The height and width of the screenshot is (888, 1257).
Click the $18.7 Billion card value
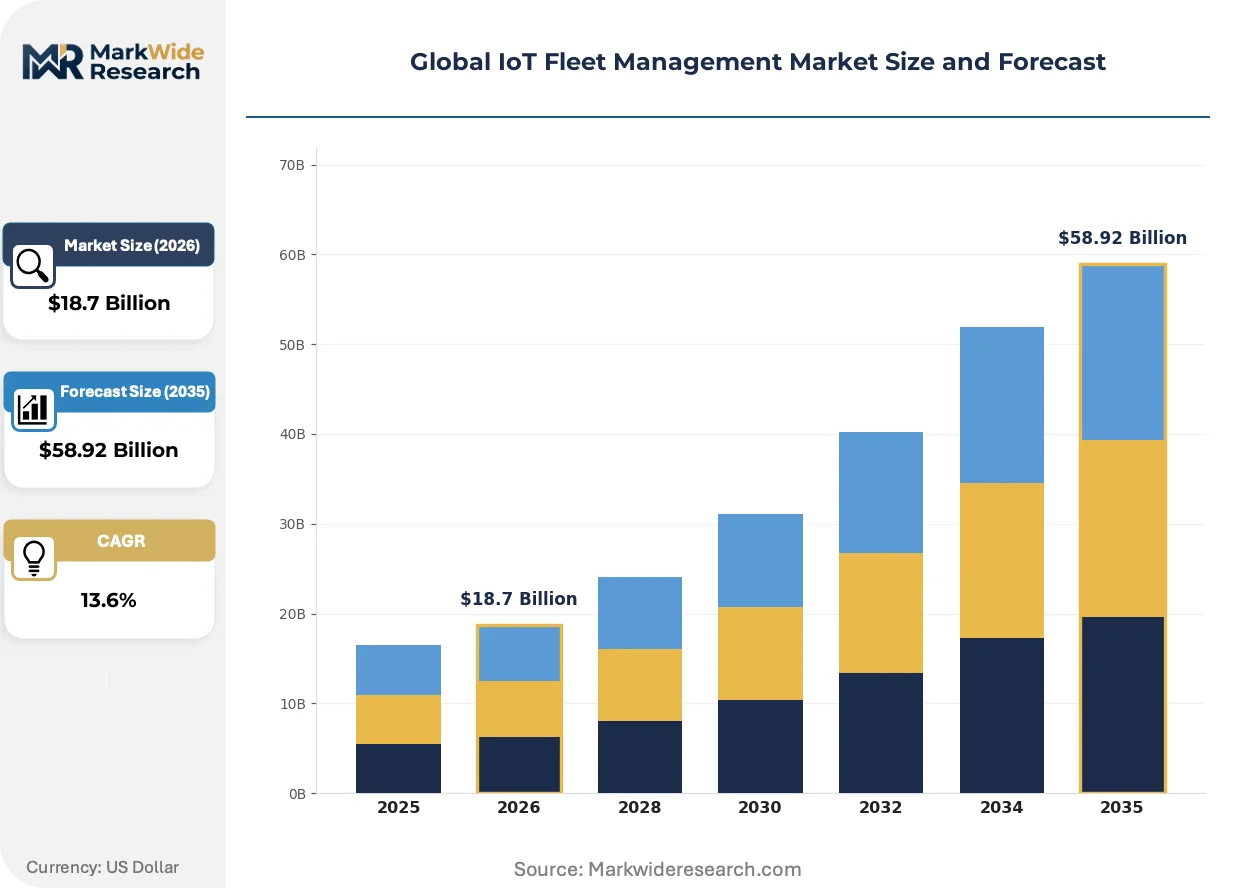pyautogui.click(x=109, y=303)
